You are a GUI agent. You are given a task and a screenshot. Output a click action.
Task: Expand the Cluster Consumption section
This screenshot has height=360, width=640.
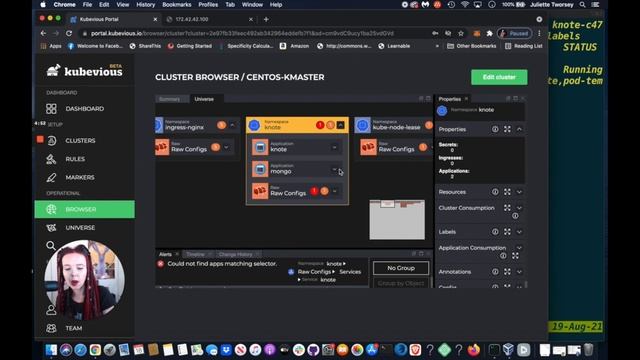pos(519,208)
